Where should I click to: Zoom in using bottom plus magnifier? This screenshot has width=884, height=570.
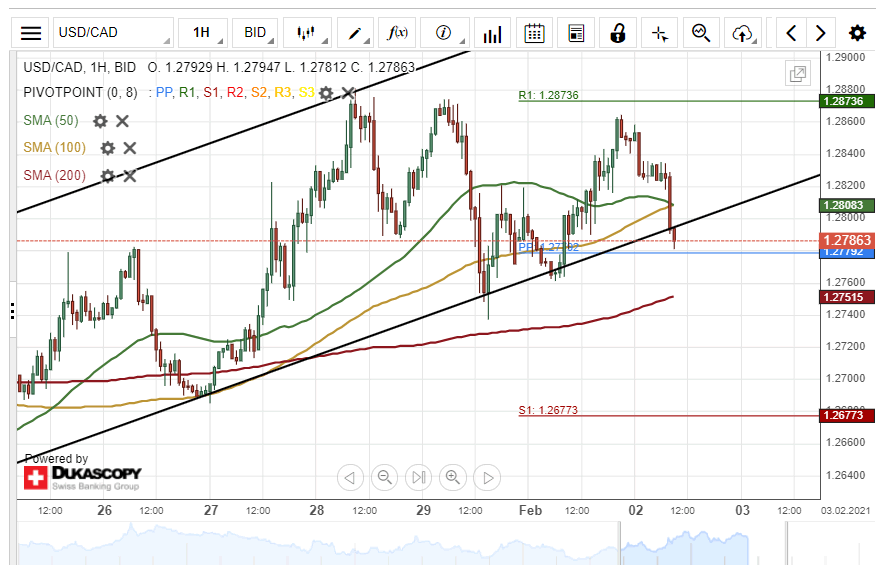453,478
